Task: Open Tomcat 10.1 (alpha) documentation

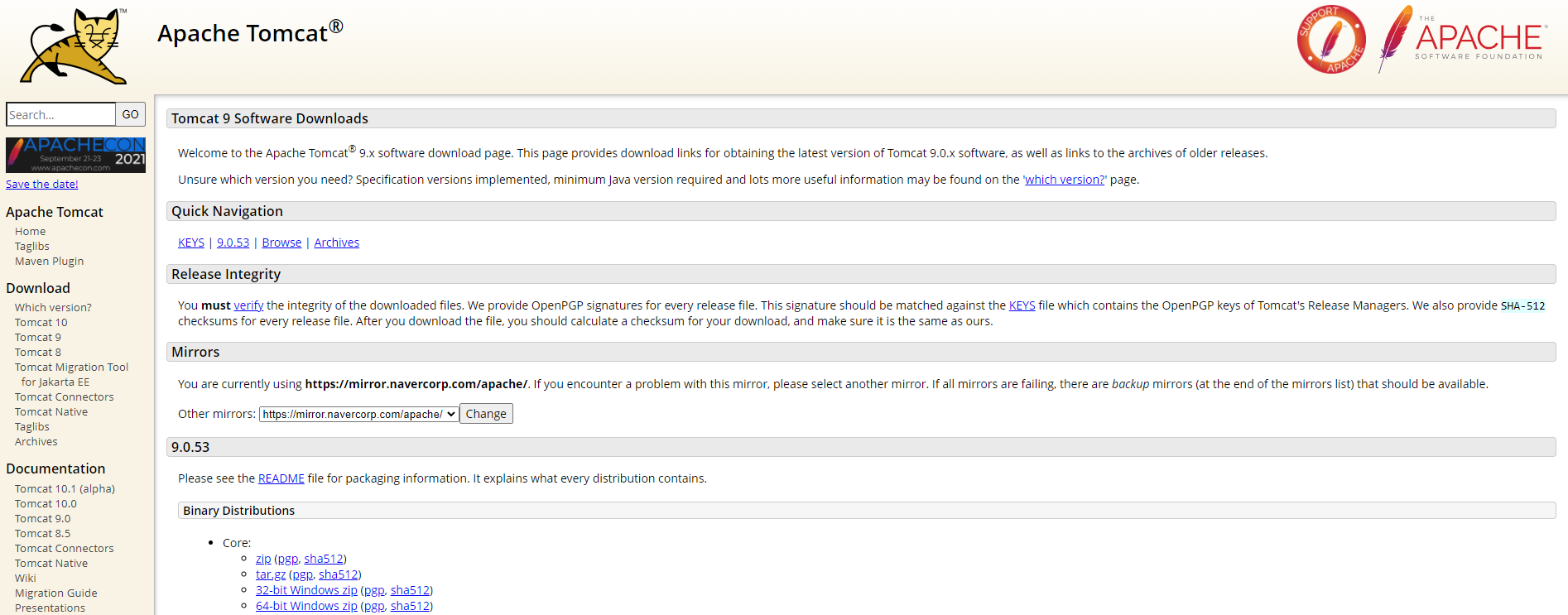Action: coord(65,488)
